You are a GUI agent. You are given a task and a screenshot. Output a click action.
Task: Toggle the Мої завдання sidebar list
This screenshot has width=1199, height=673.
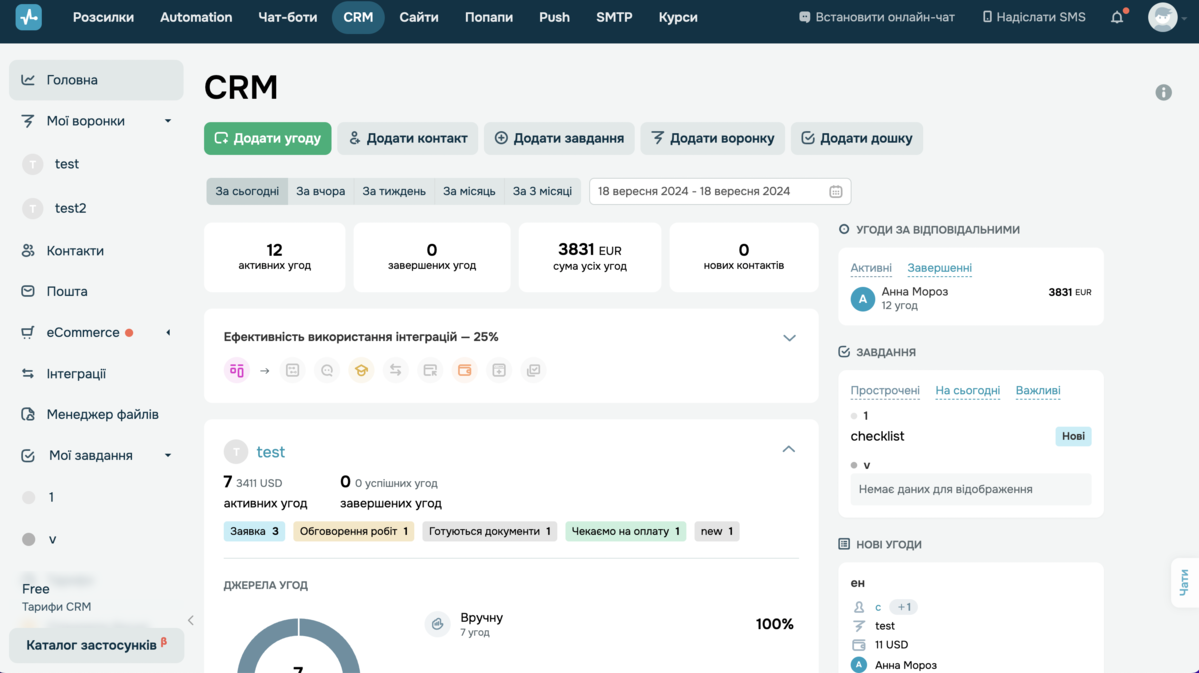(x=168, y=456)
